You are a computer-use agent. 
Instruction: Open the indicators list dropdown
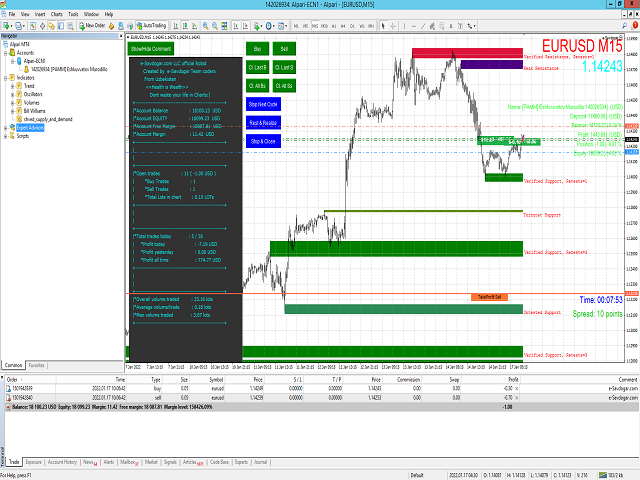(x=258, y=26)
